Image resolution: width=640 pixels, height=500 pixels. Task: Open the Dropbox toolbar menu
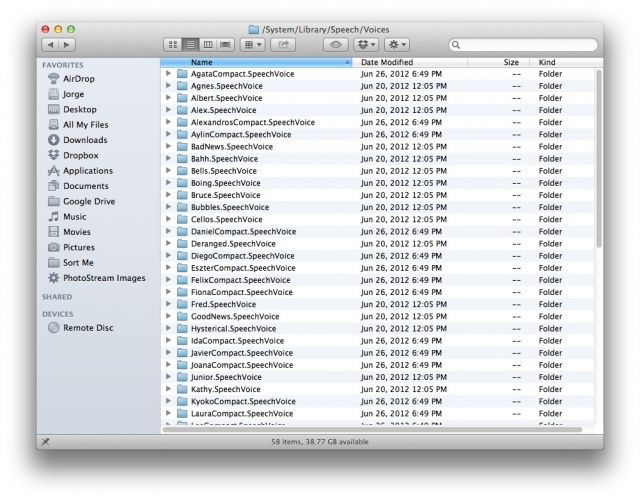coord(366,44)
